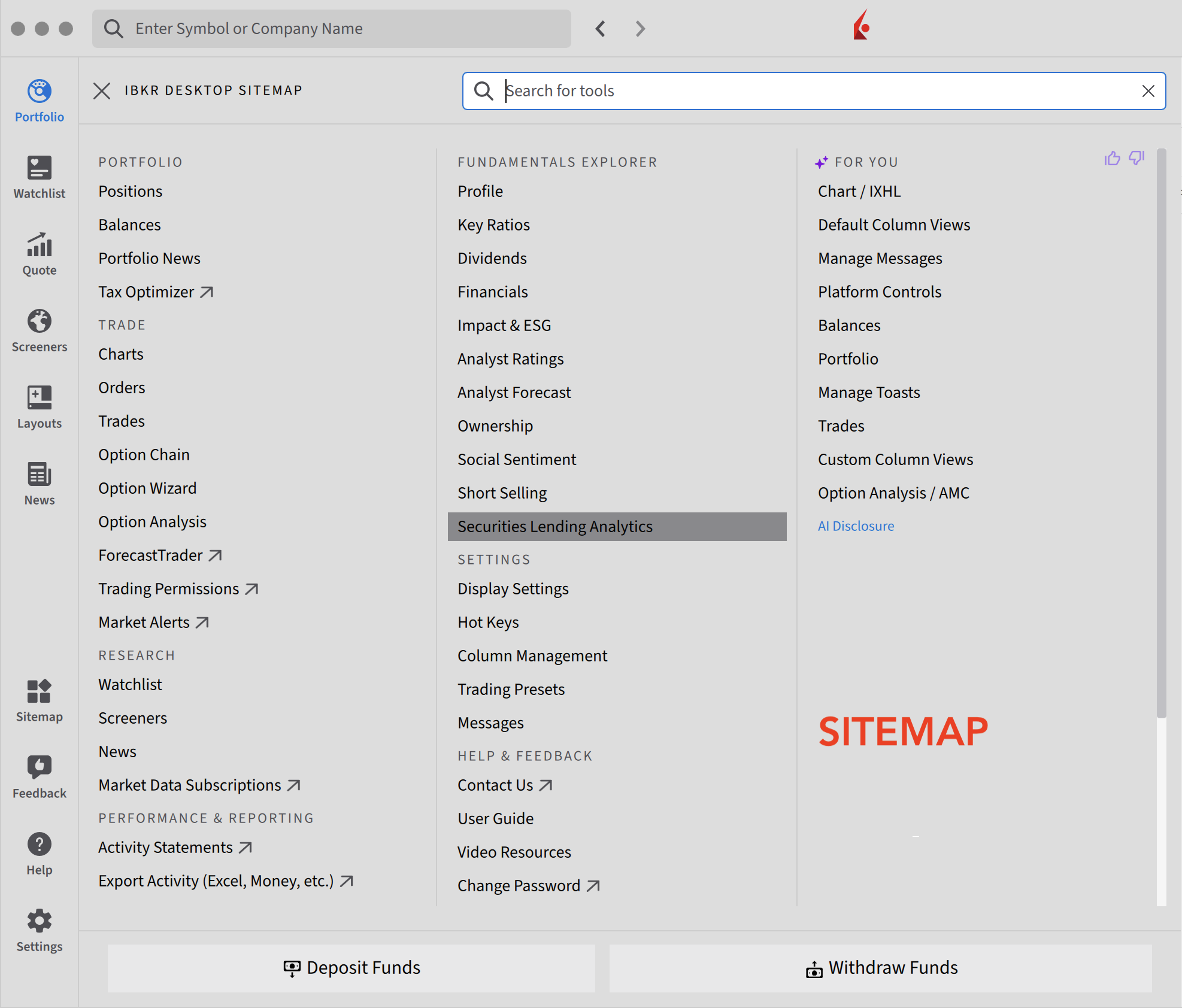The width and height of the screenshot is (1182, 1008).
Task: Open Activity Statements
Action: click(x=166, y=848)
